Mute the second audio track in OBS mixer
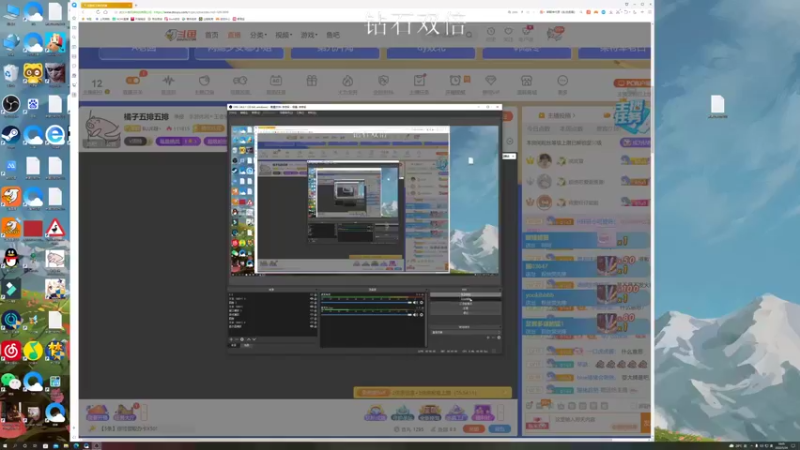This screenshot has height=450, width=800. pyautogui.click(x=415, y=315)
